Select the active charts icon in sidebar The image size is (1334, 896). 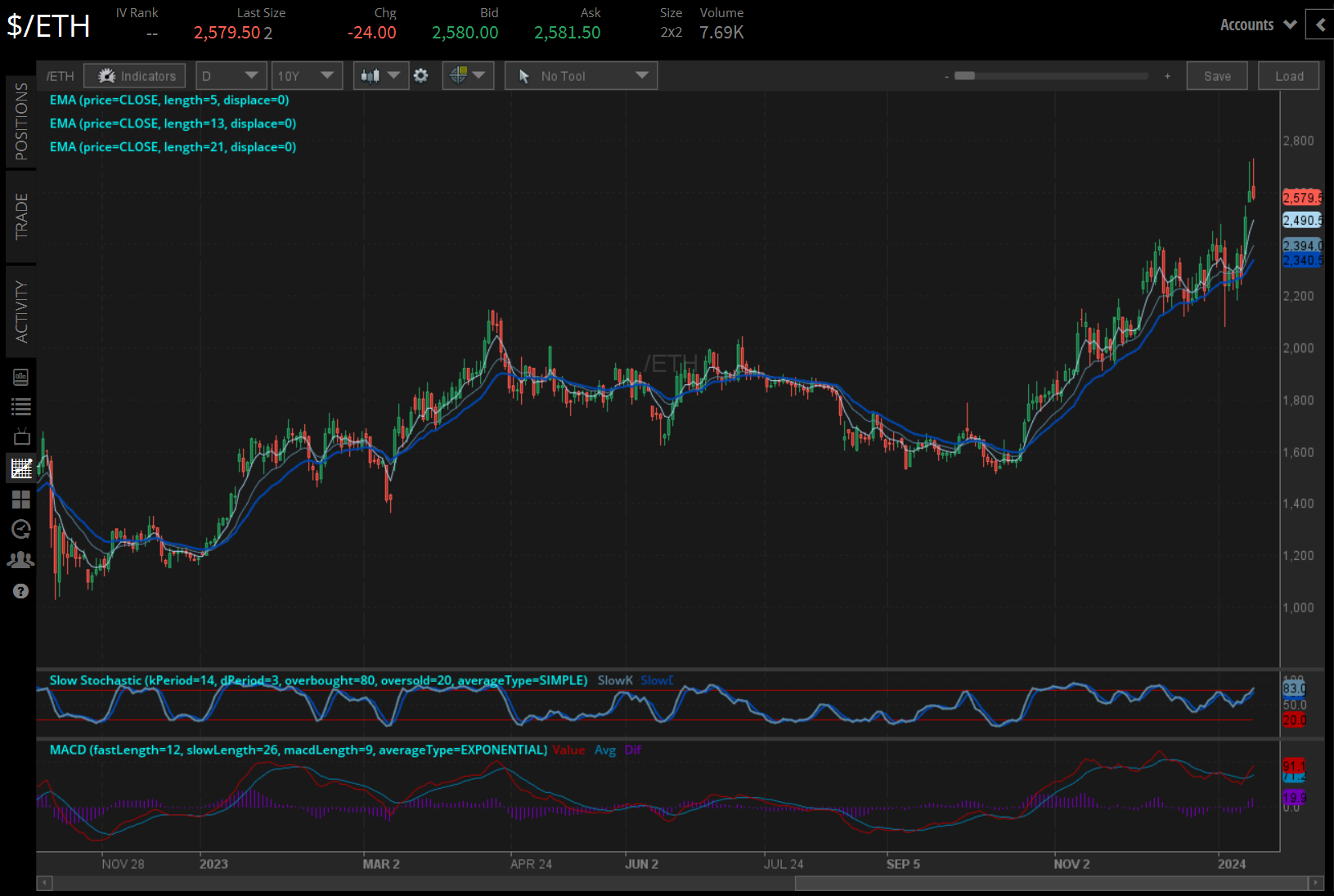point(20,468)
